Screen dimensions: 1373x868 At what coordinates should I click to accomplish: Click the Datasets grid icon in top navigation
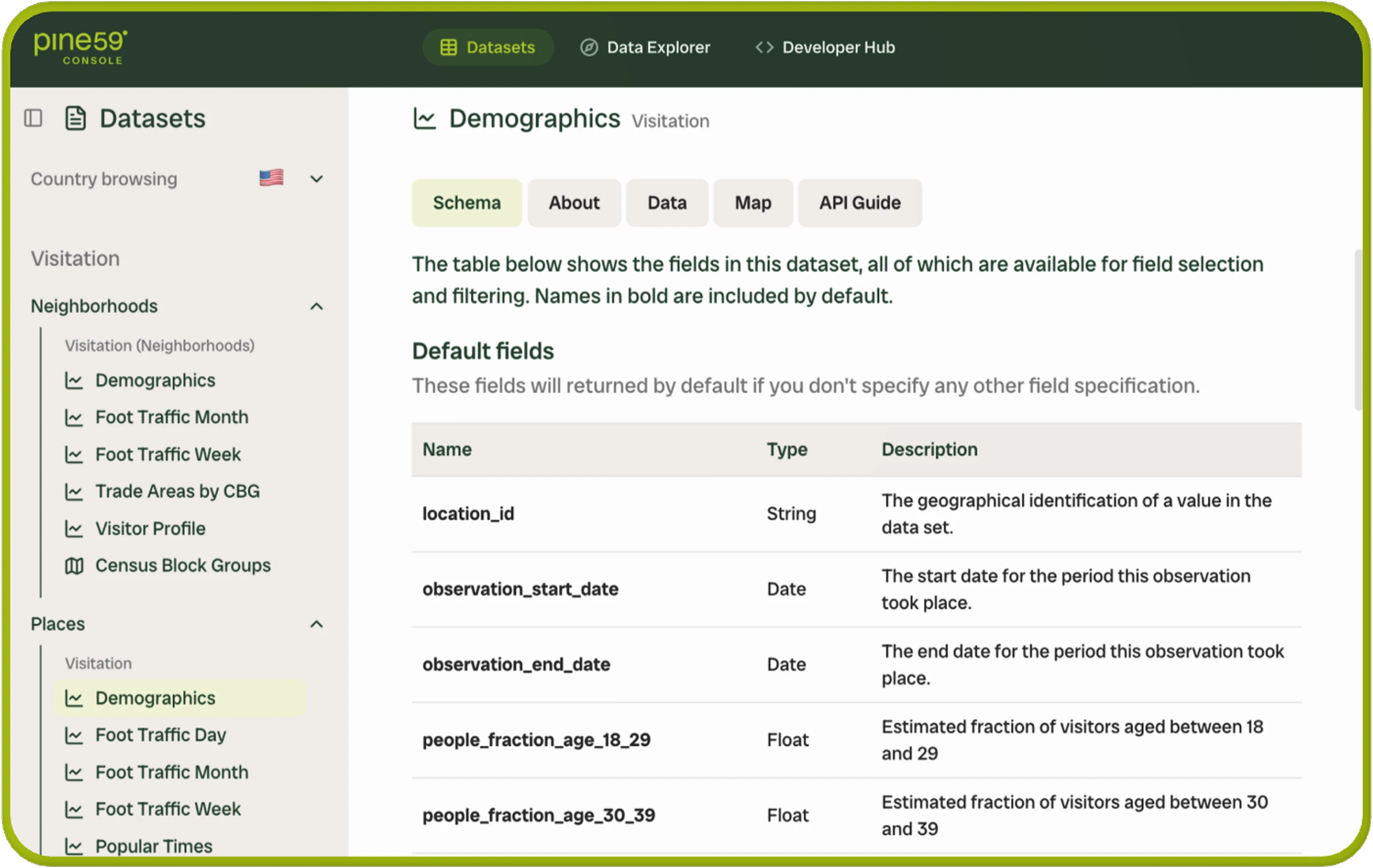449,47
